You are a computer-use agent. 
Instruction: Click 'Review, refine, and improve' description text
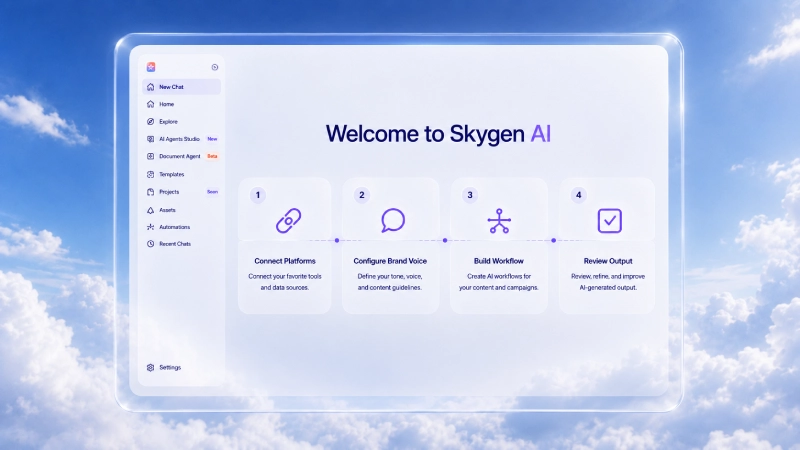pos(608,276)
